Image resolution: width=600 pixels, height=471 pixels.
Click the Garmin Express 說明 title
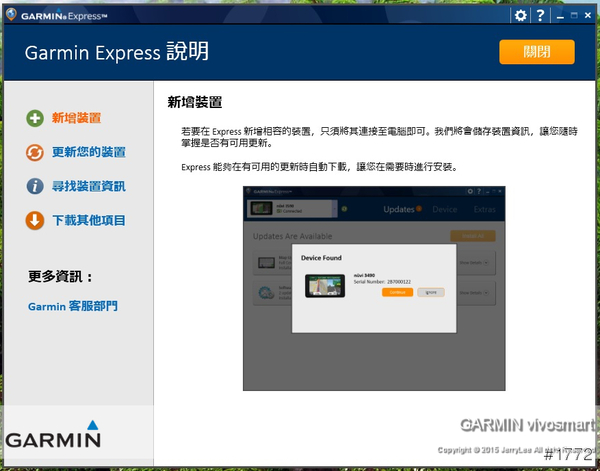click(x=117, y=52)
